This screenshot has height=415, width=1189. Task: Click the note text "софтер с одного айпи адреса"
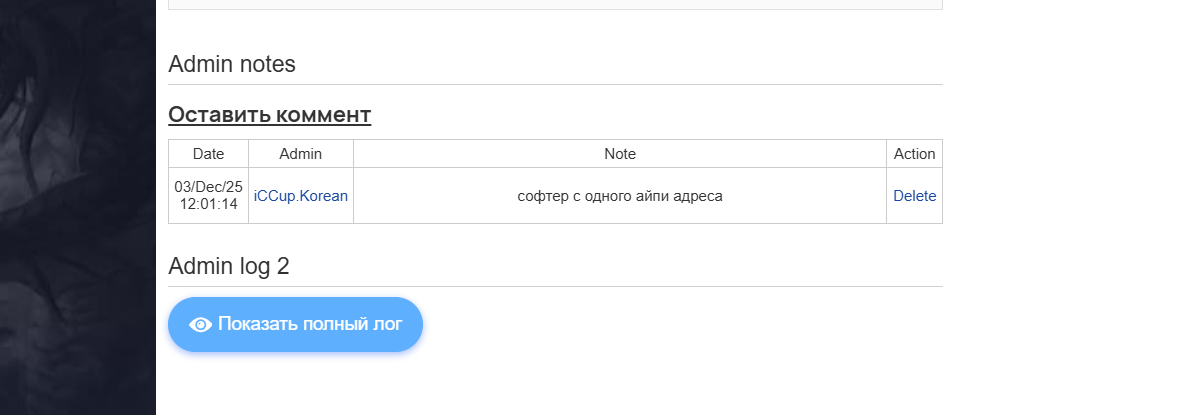coord(620,196)
